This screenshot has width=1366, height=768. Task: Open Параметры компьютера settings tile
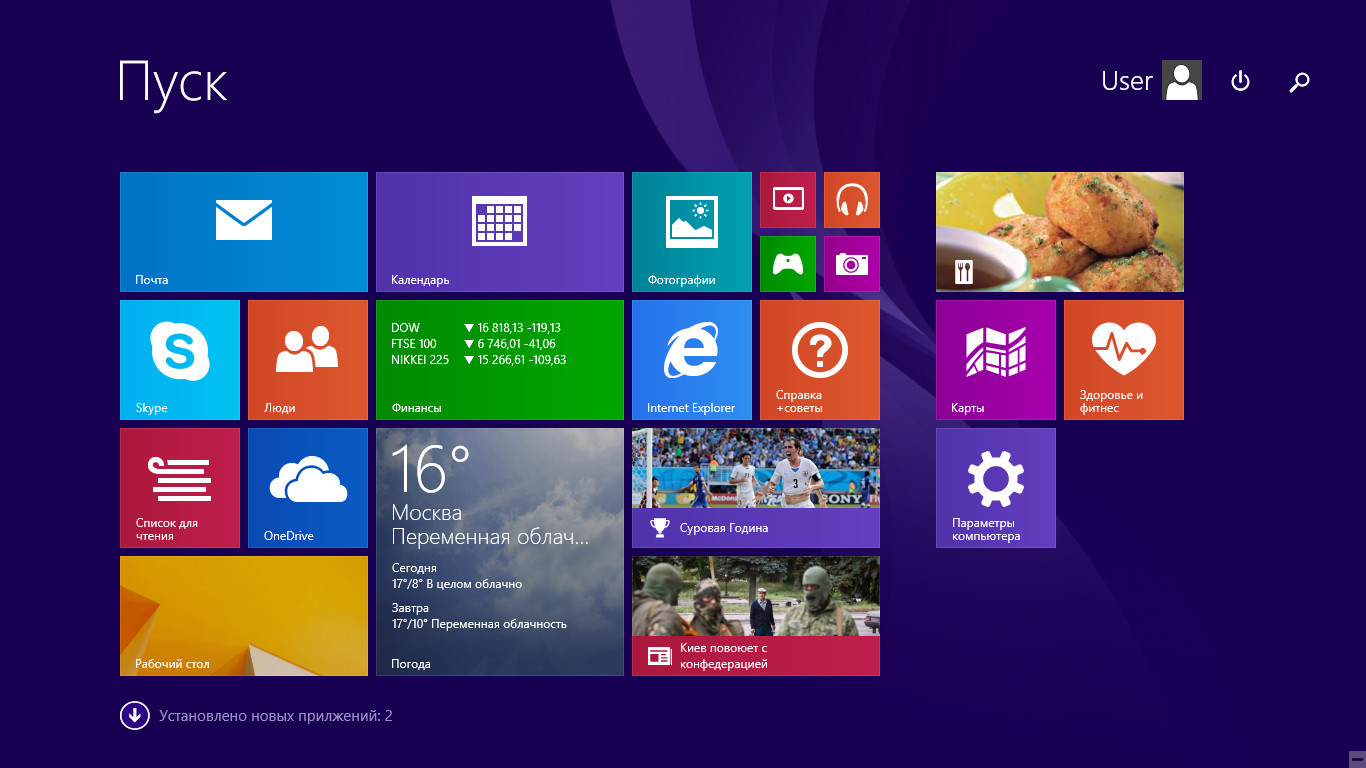995,487
